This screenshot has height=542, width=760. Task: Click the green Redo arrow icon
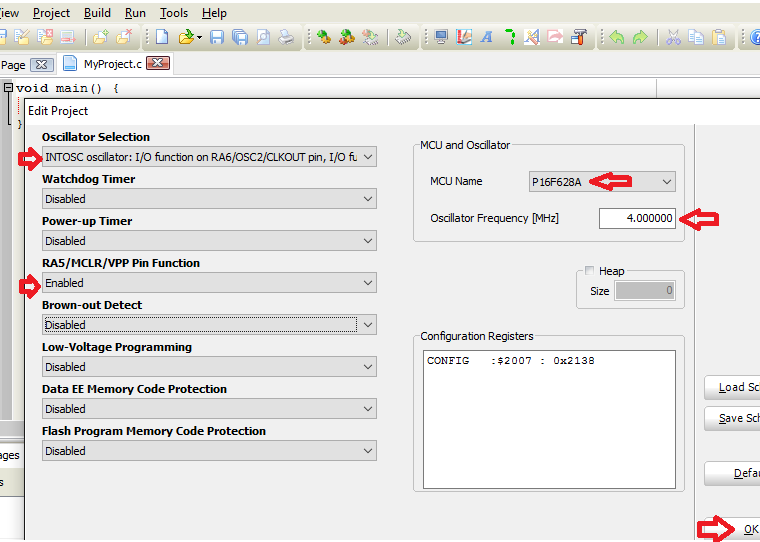click(640, 37)
